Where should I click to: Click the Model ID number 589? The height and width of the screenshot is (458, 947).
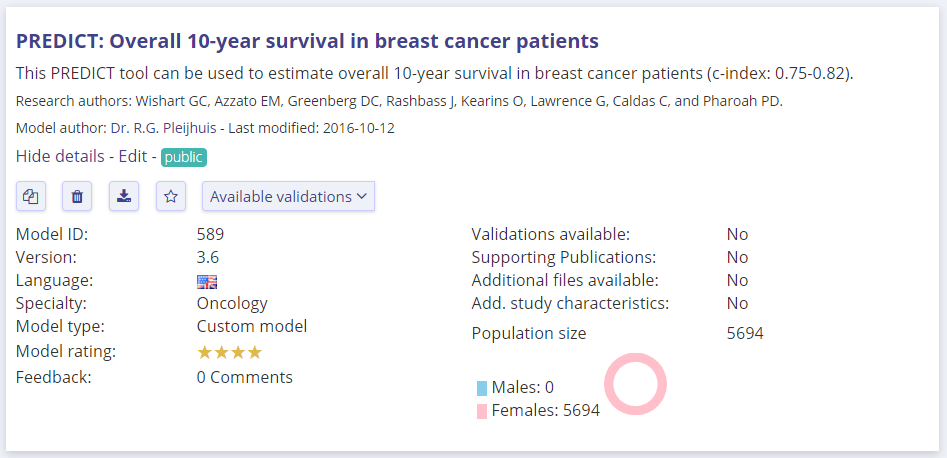(210, 234)
